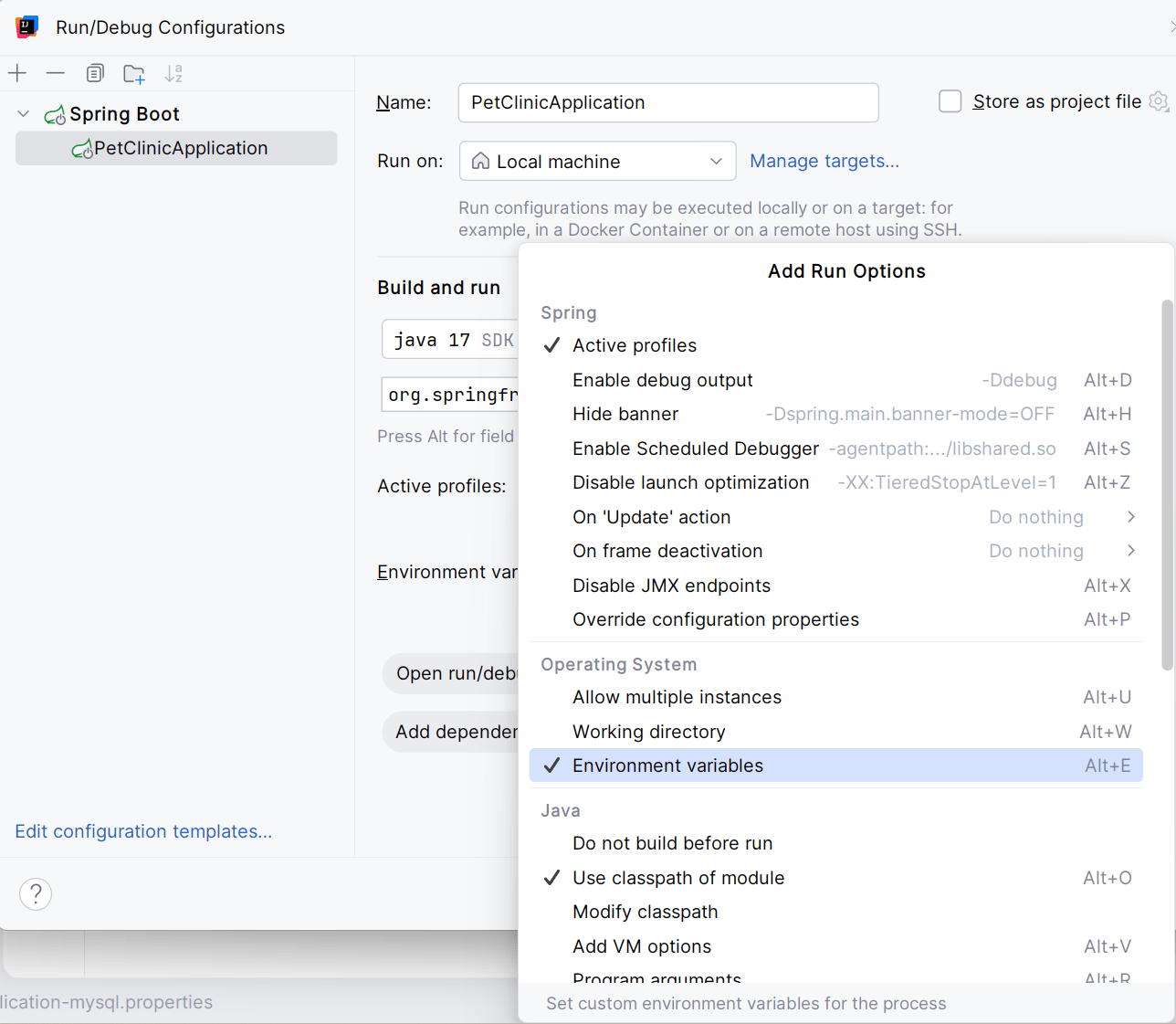Click home icon in Run on dropdown

coord(480,161)
